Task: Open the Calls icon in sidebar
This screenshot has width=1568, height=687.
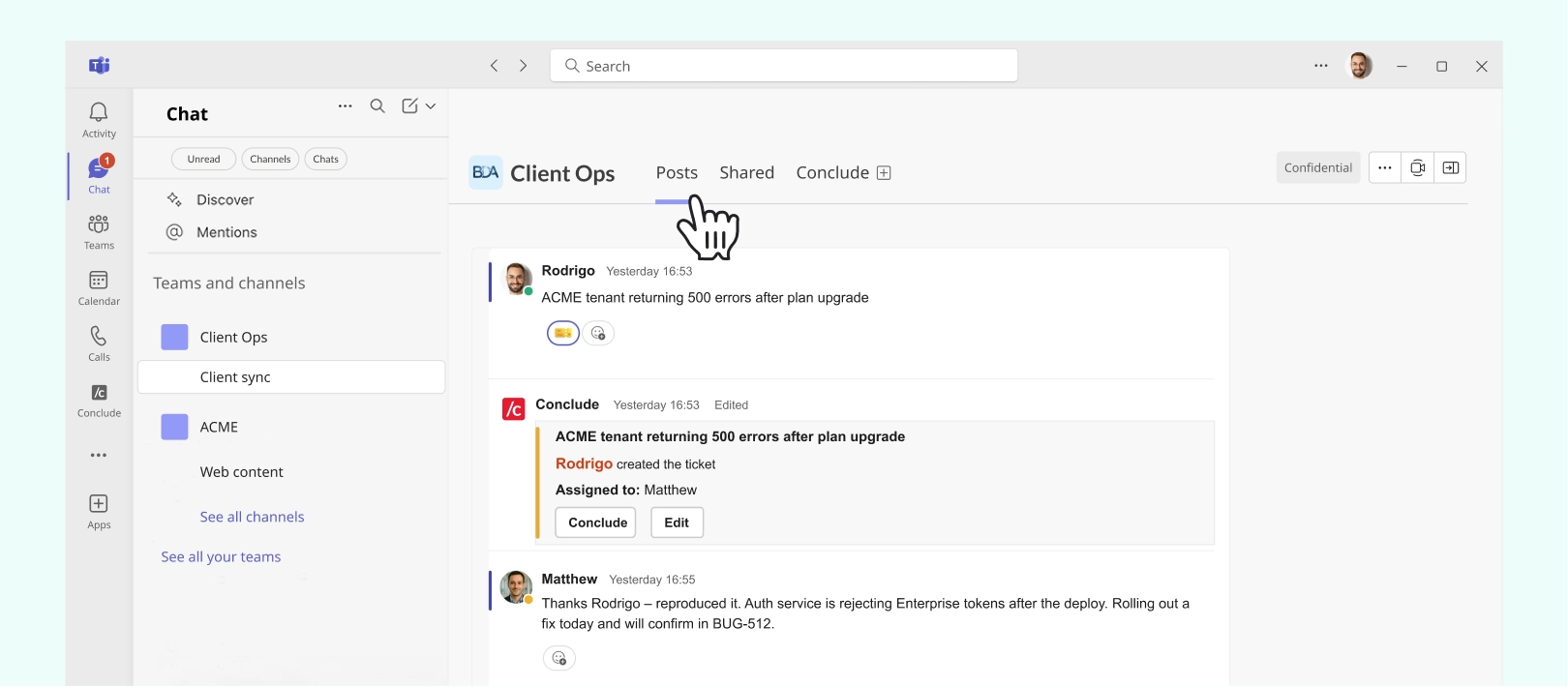Action: [x=99, y=343]
